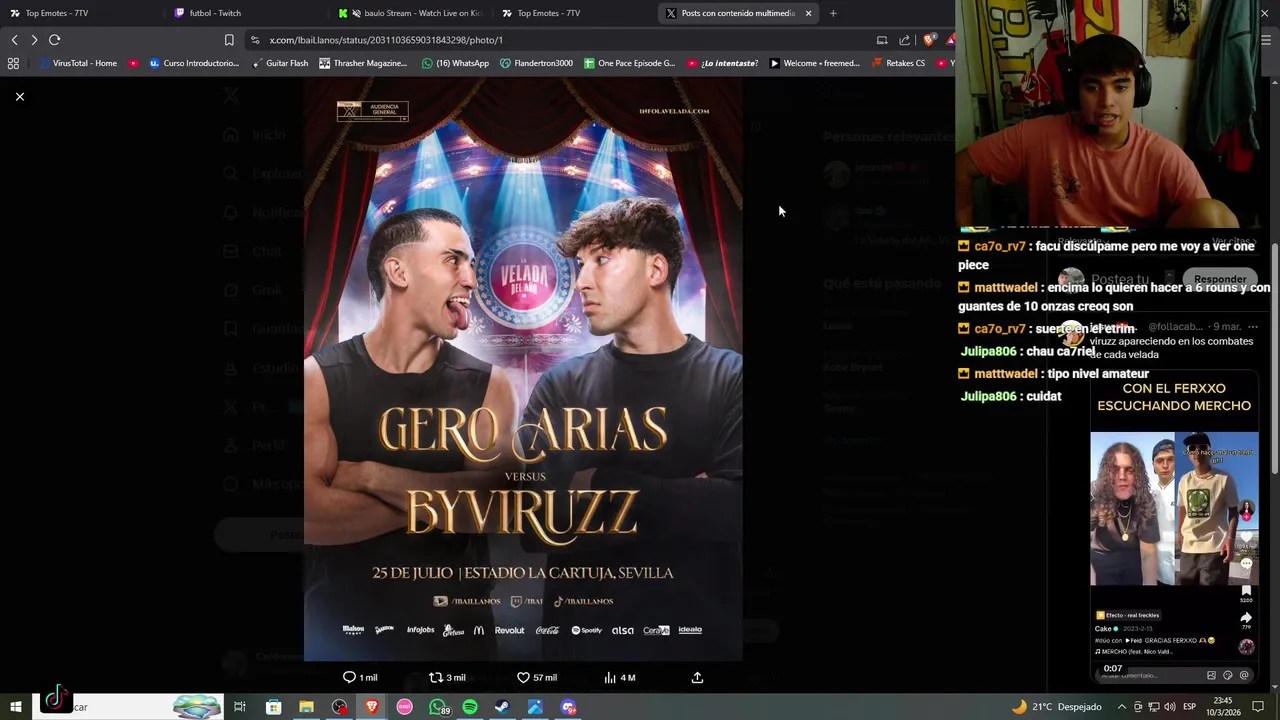The height and width of the screenshot is (720, 1280).
Task: Open Retakes CS bookmark
Action: click(x=898, y=63)
